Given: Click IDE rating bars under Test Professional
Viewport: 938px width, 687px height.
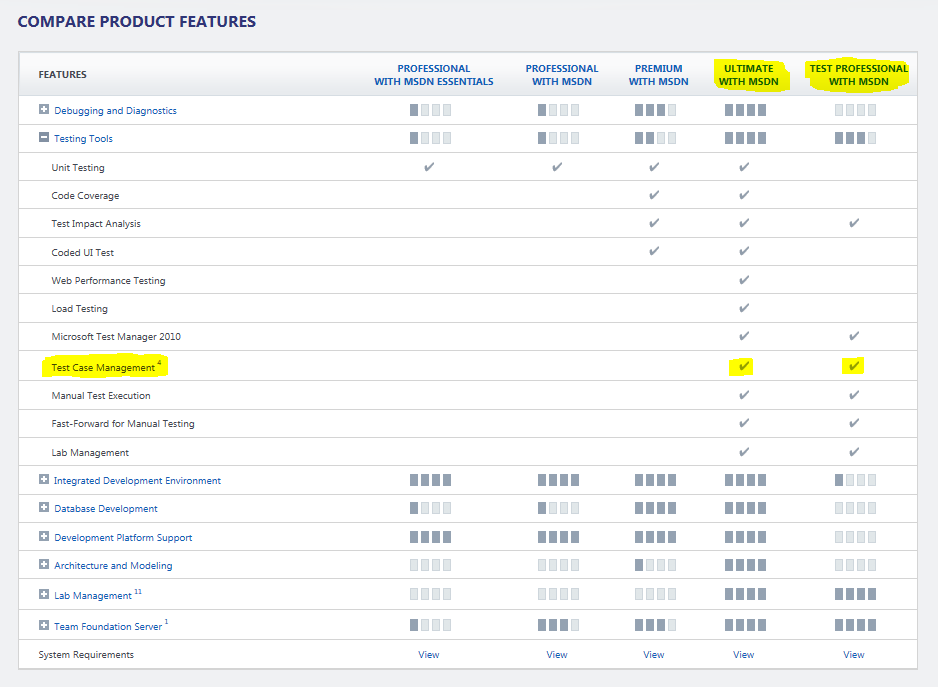Looking at the screenshot, I should 855,480.
